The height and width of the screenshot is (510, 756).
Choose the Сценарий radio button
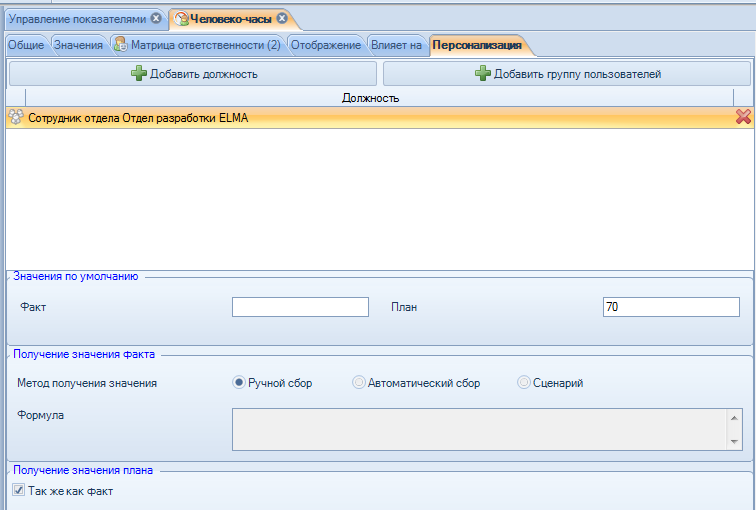pyautogui.click(x=523, y=383)
